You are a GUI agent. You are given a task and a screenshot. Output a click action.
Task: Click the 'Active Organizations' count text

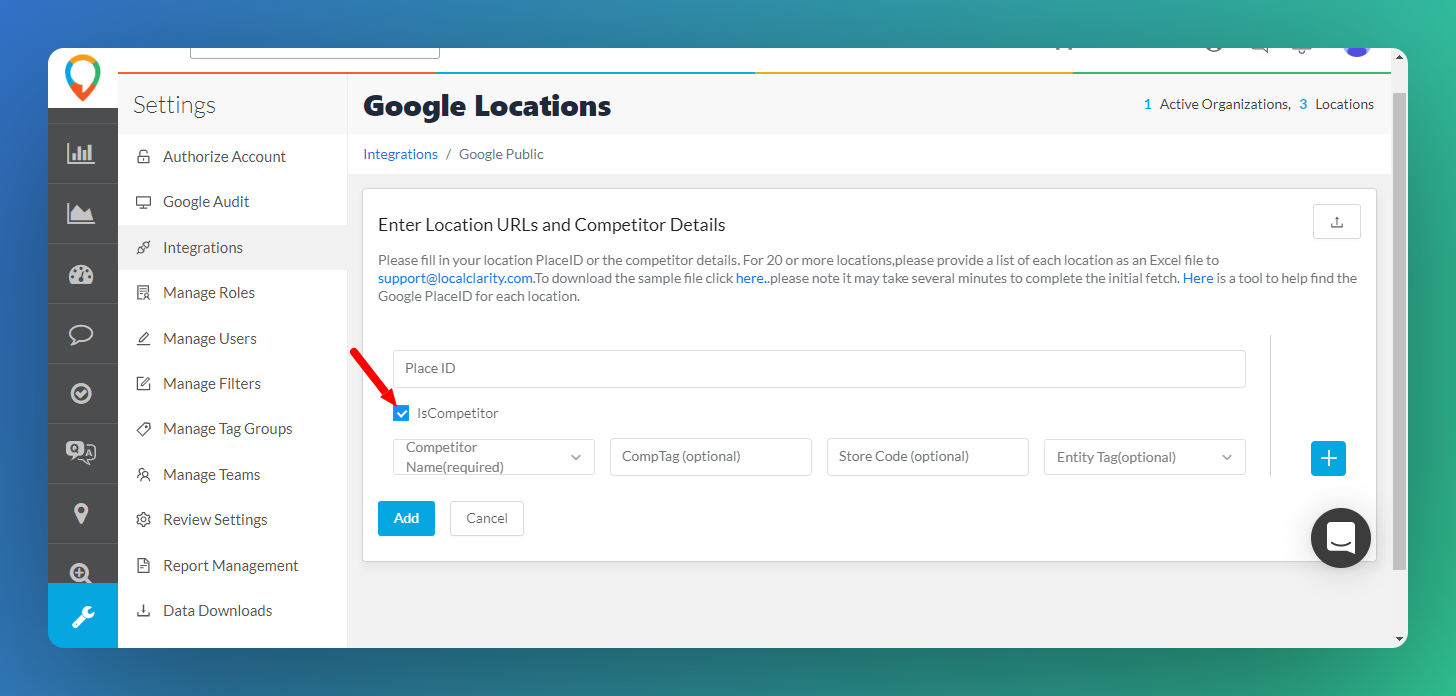pyautogui.click(x=1217, y=104)
